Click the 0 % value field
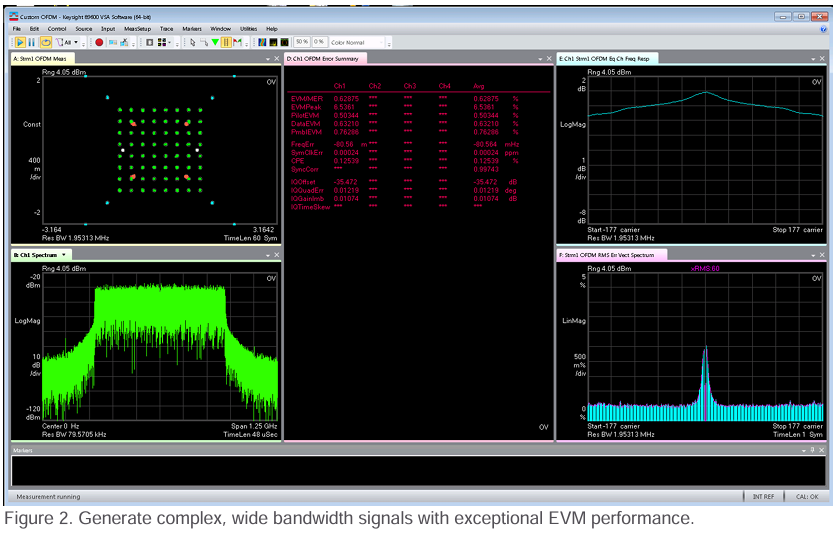839x533 pixels. [319, 42]
